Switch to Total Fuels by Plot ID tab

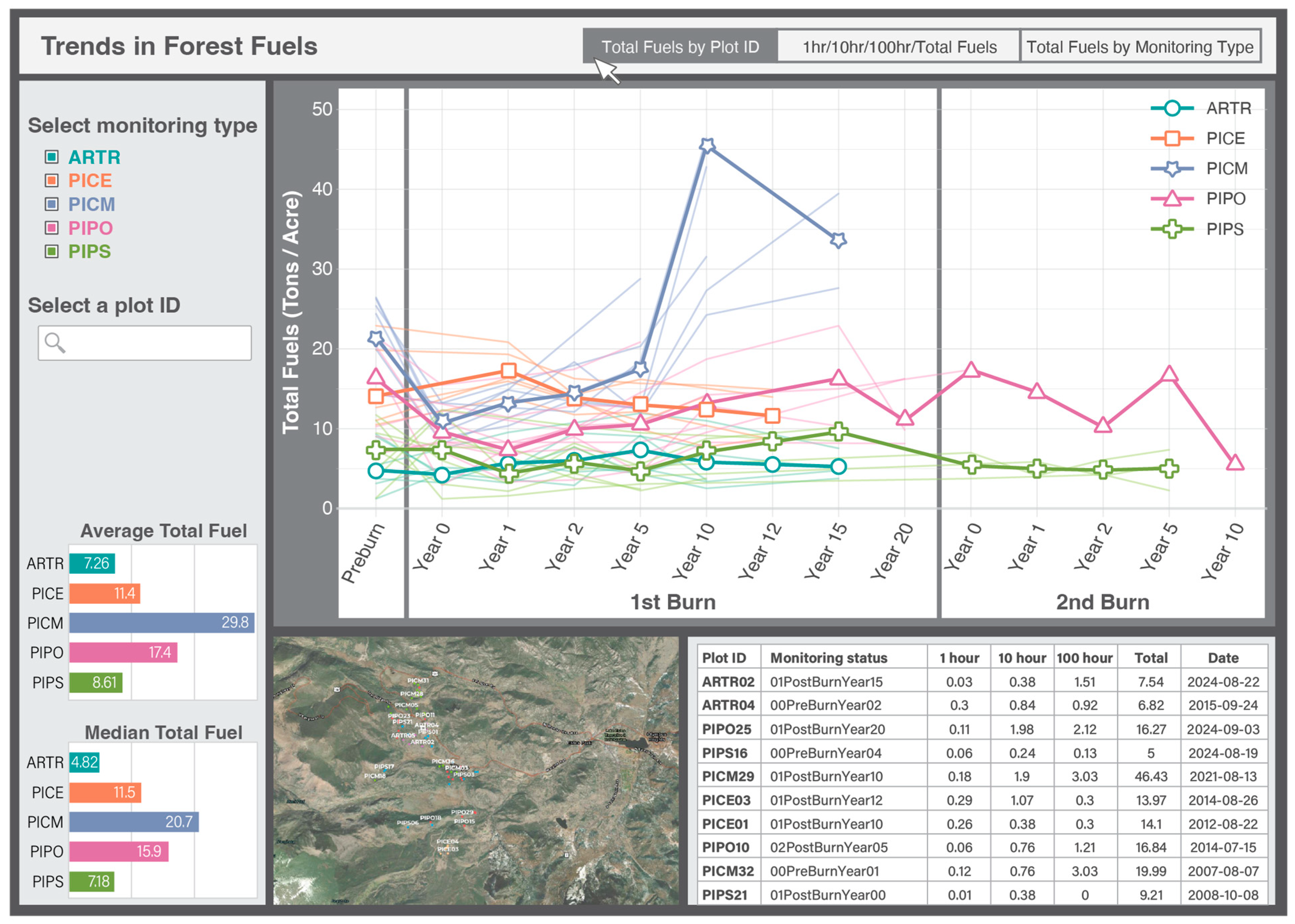tap(680, 47)
